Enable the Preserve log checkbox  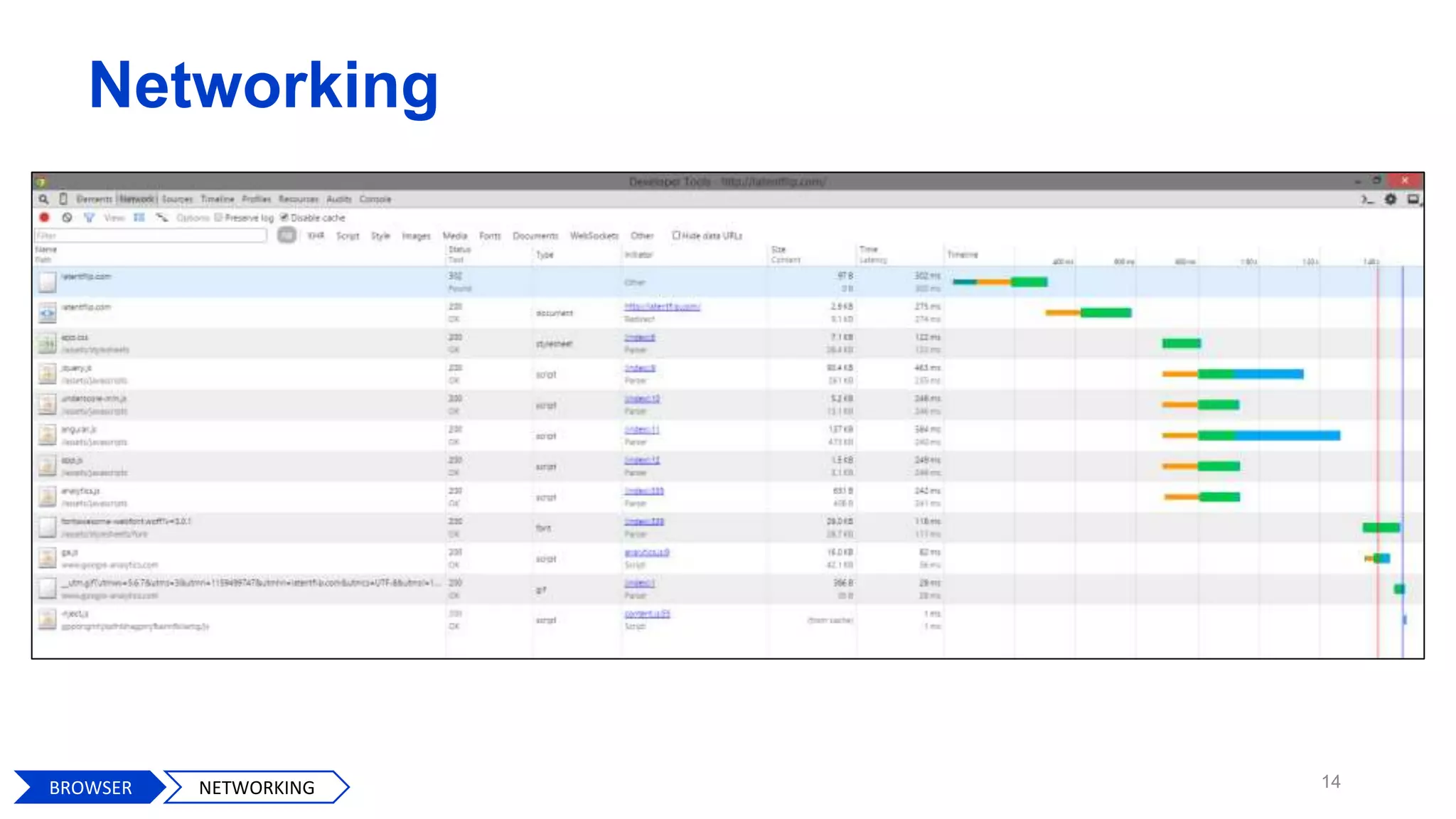point(219,218)
